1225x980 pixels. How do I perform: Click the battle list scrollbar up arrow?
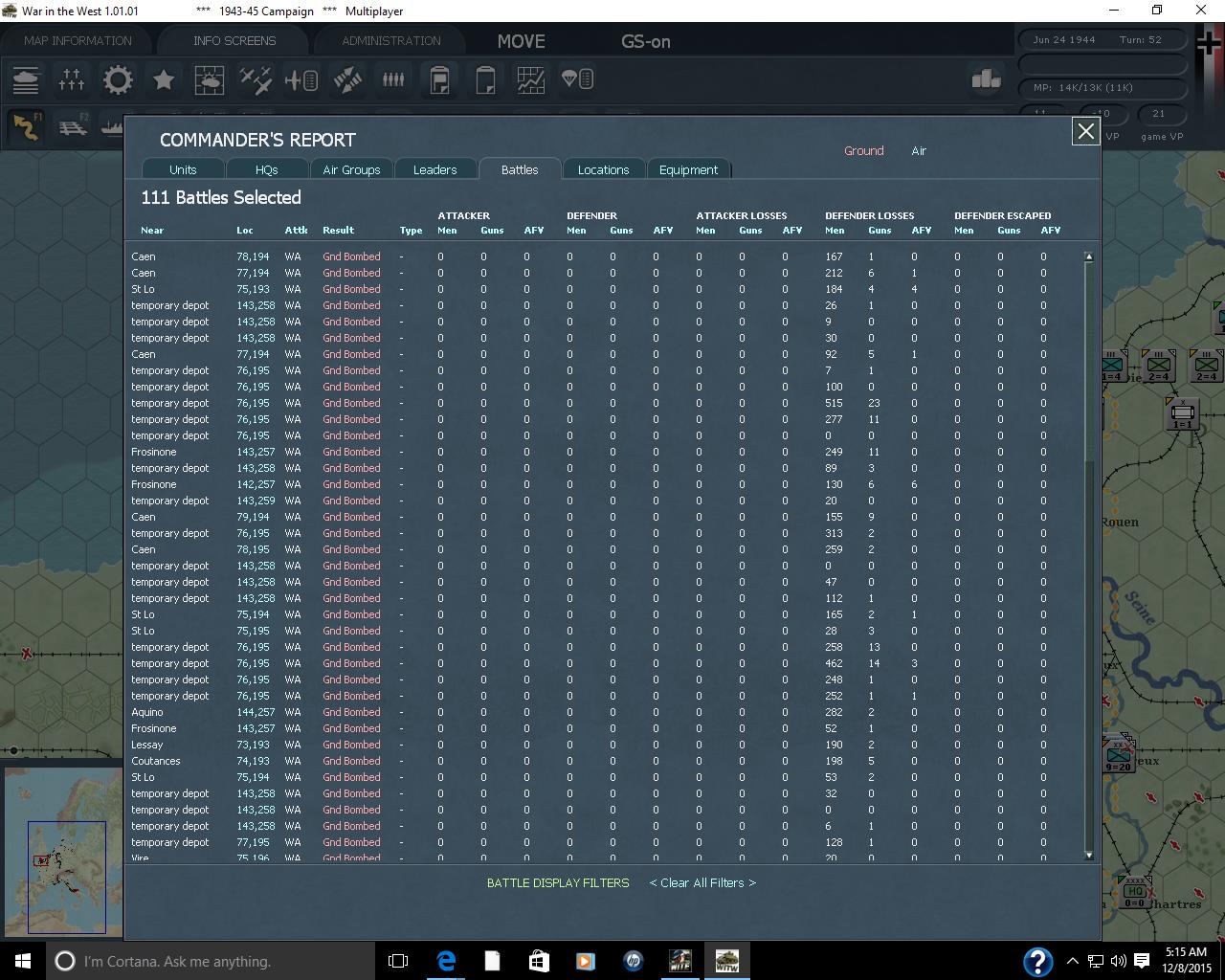pos(1089,256)
